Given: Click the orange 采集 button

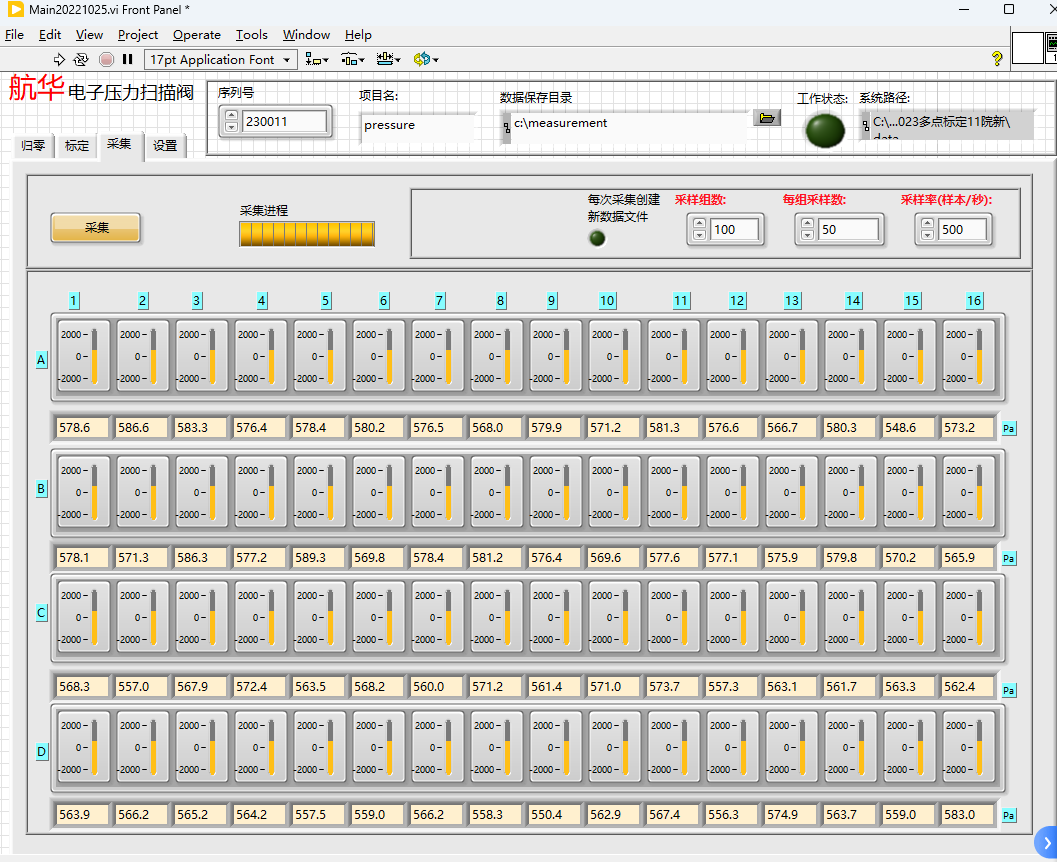Looking at the screenshot, I should coord(96,228).
